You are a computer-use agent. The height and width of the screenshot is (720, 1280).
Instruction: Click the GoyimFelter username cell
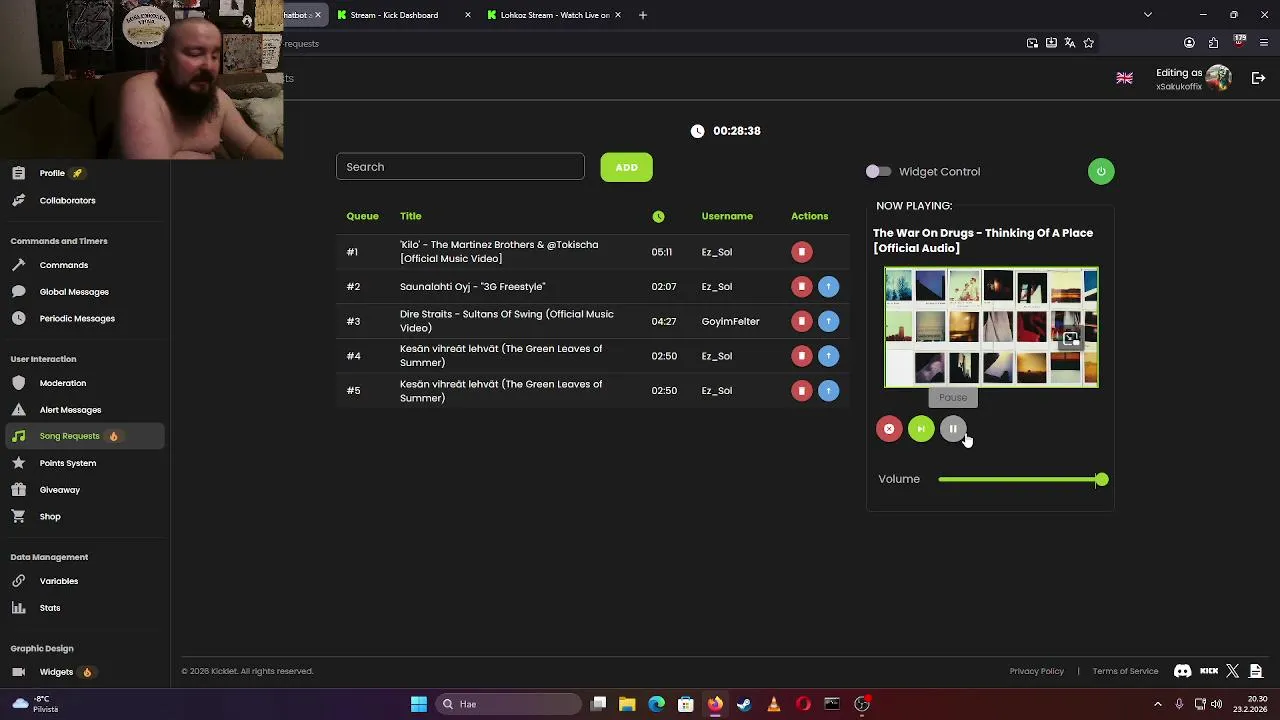click(x=731, y=321)
